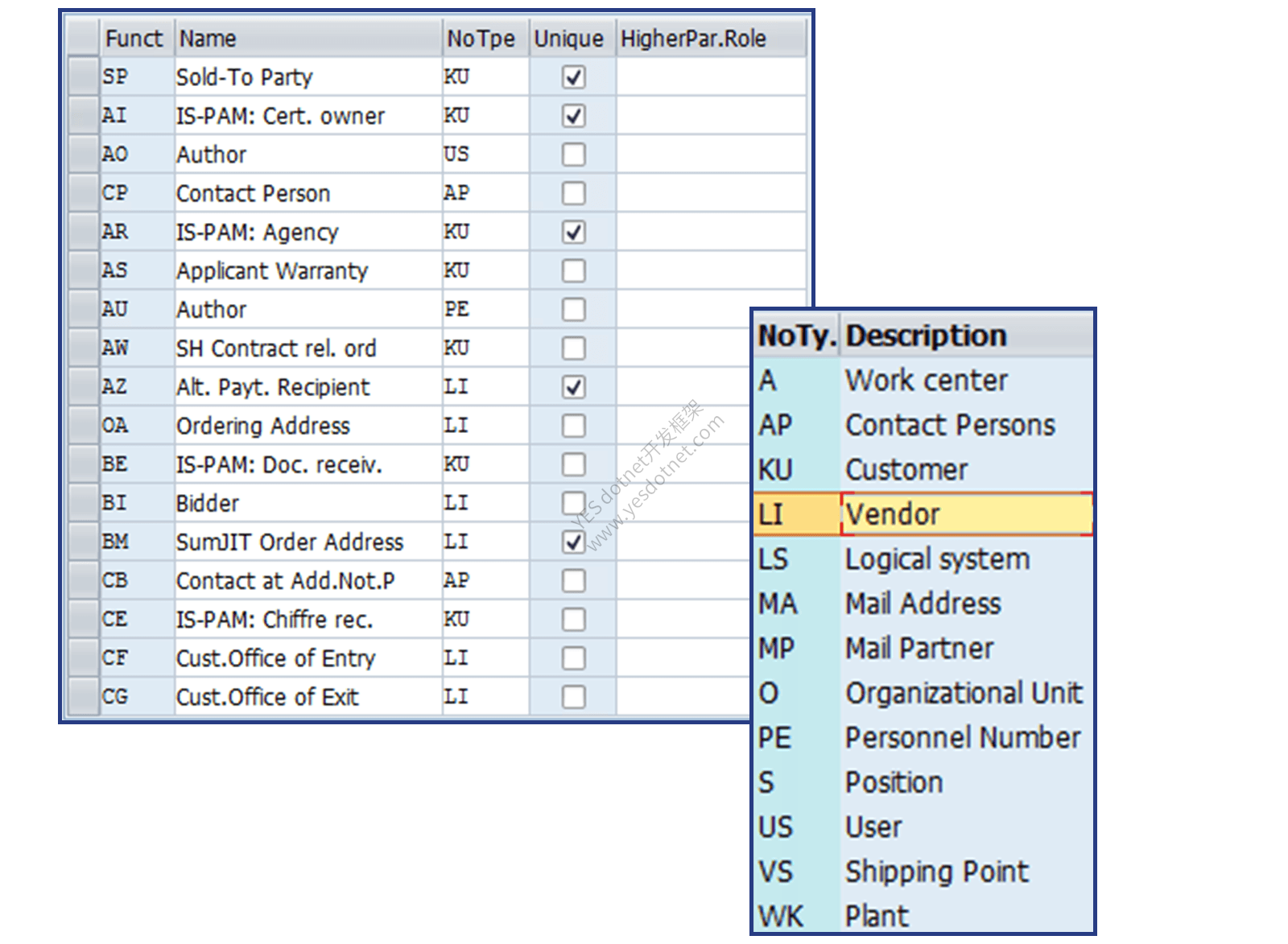Click the HigherPar.Role column header
This screenshot has width=1288, height=944.
click(x=711, y=38)
